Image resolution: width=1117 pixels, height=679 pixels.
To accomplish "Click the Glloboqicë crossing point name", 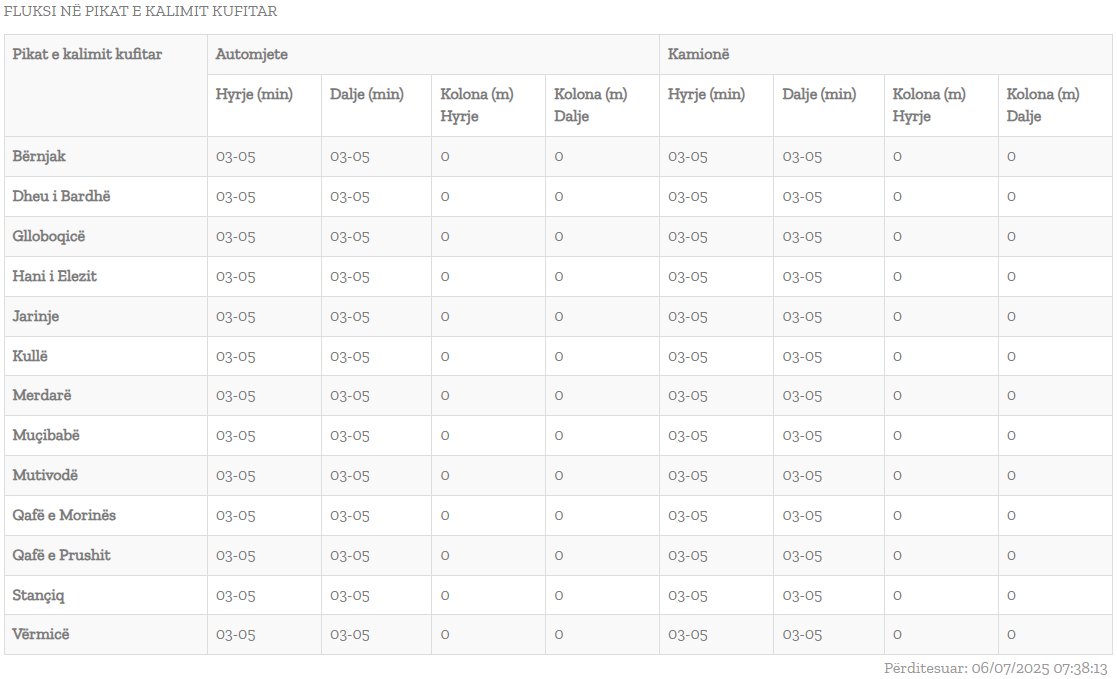I will point(49,236).
